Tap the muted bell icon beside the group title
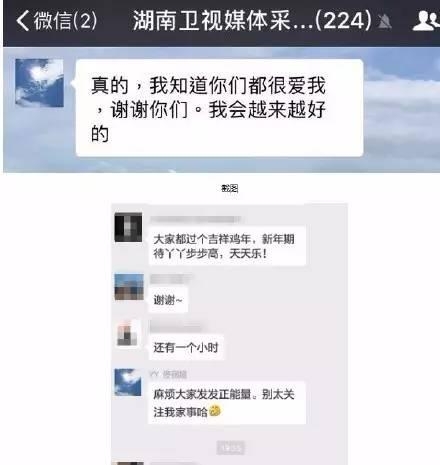Viewport: 440px width, 465px height. [384, 21]
